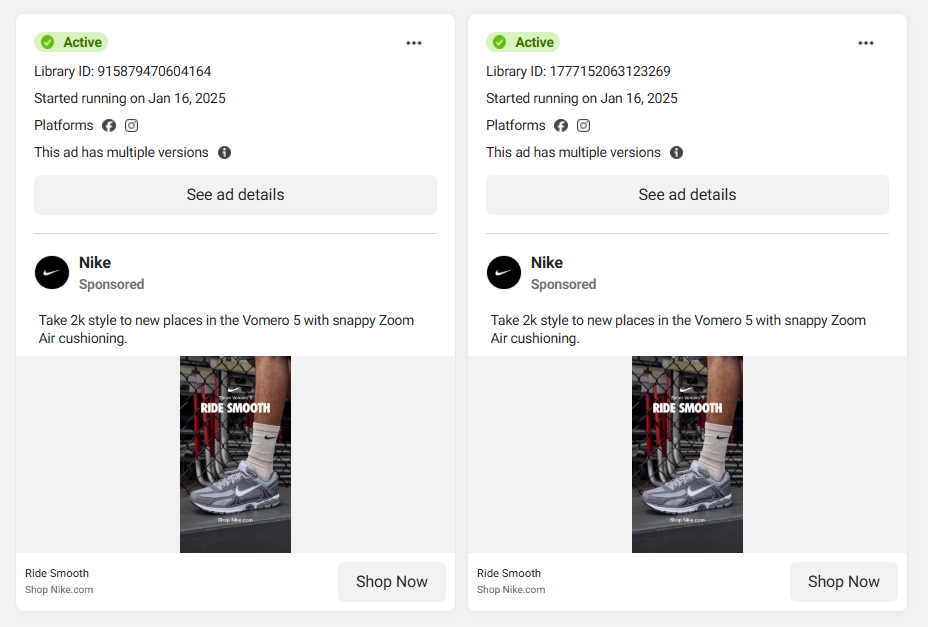Open the multiple versions info icon, right ad

(676, 152)
